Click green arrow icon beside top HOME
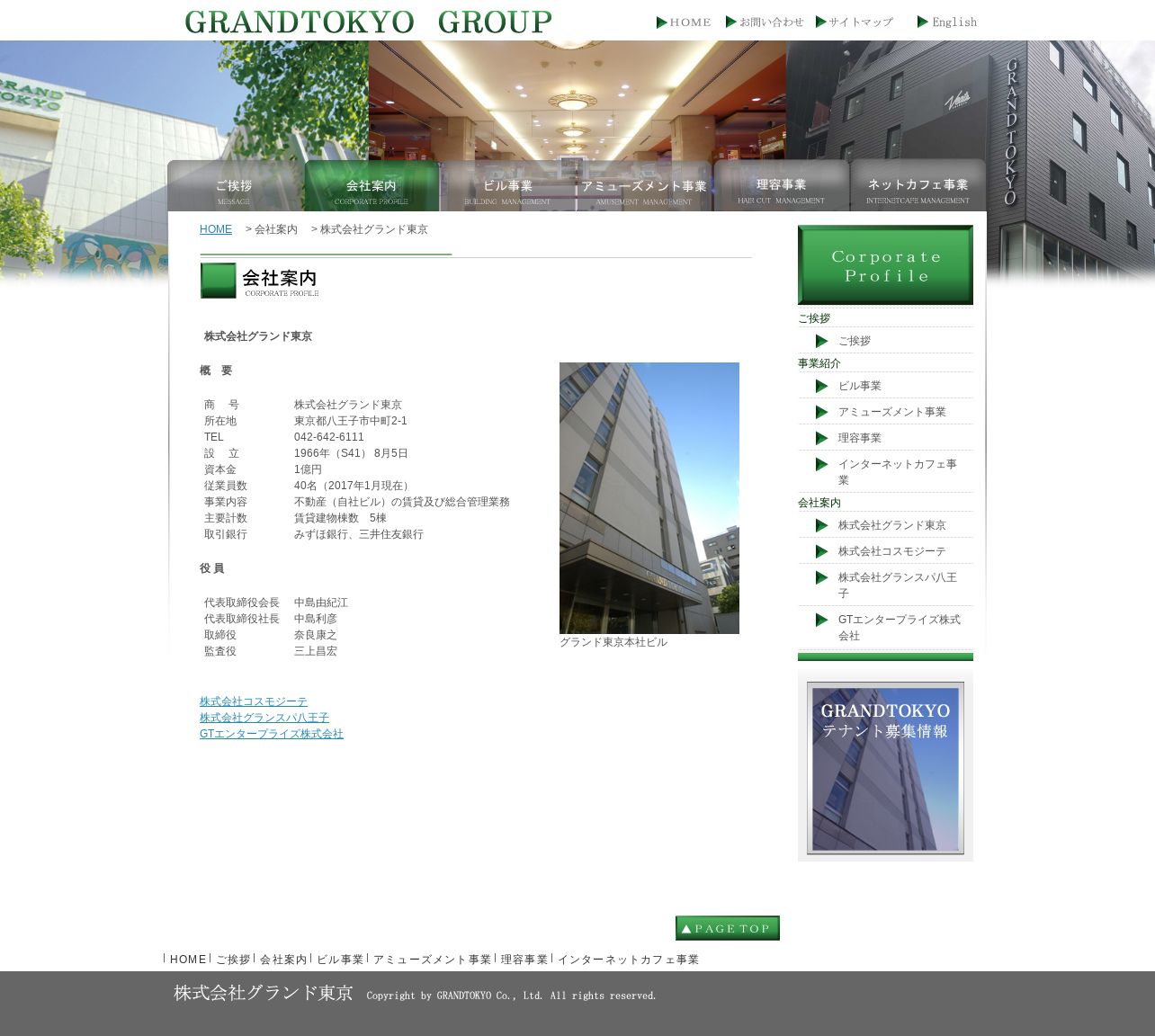This screenshot has width=1155, height=1036. pyautogui.click(x=662, y=22)
